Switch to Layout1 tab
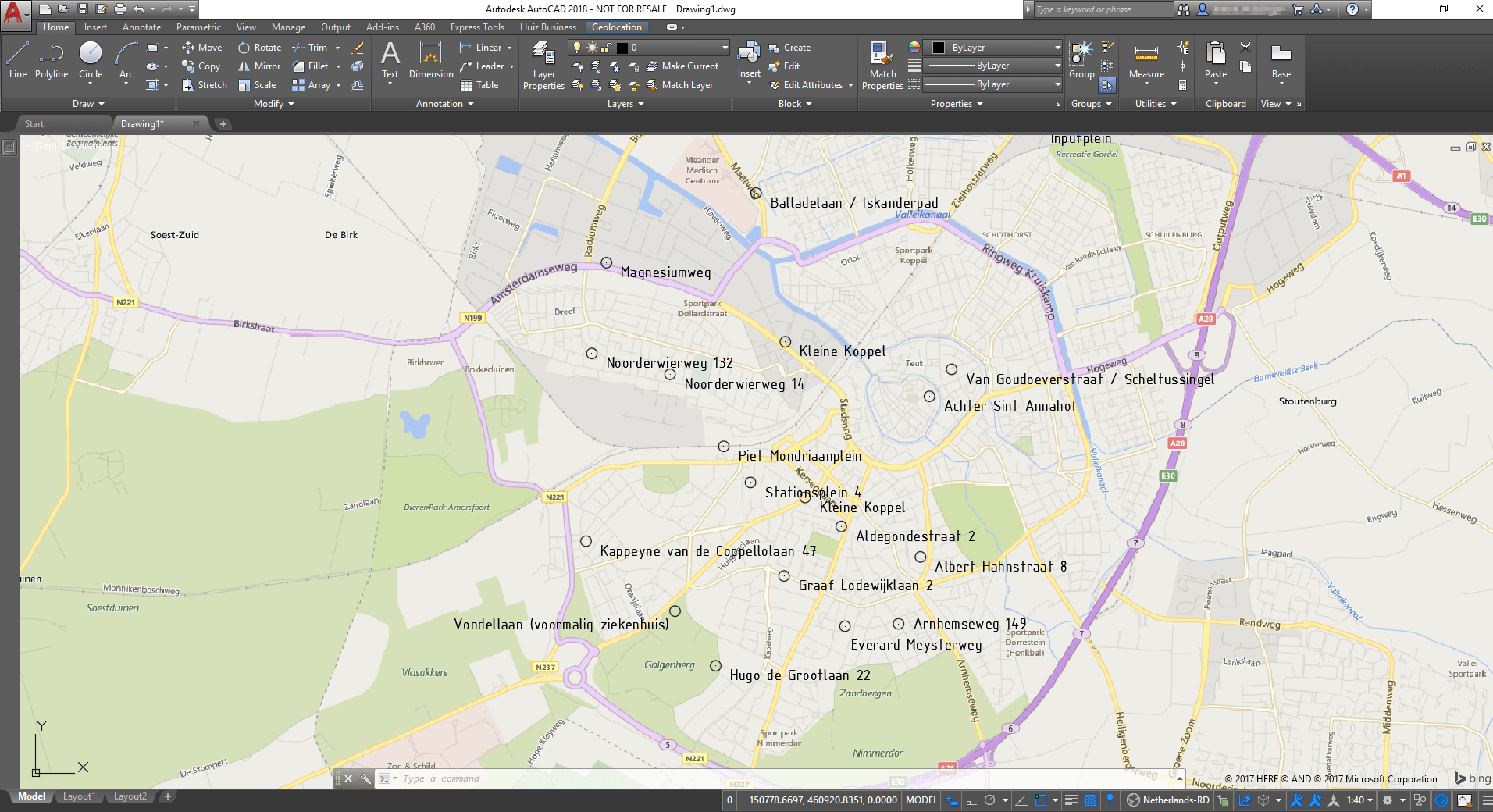The height and width of the screenshot is (812, 1493). pos(79,796)
